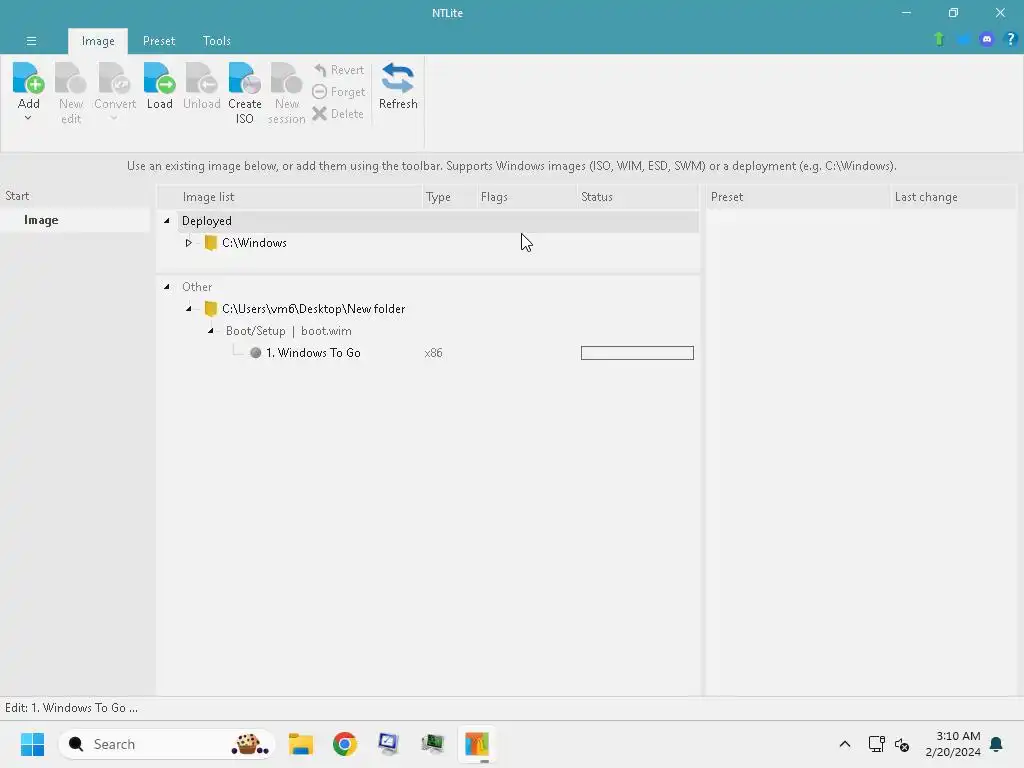Collapse the Boot/Setup boot.wim node
Screen dimensions: 1024x768
210,331
